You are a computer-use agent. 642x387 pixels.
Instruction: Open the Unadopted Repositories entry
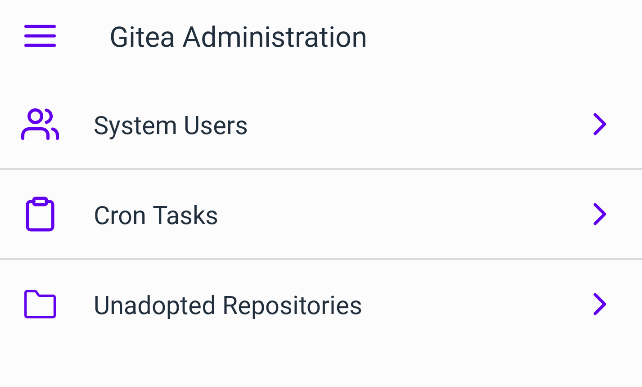(321, 304)
